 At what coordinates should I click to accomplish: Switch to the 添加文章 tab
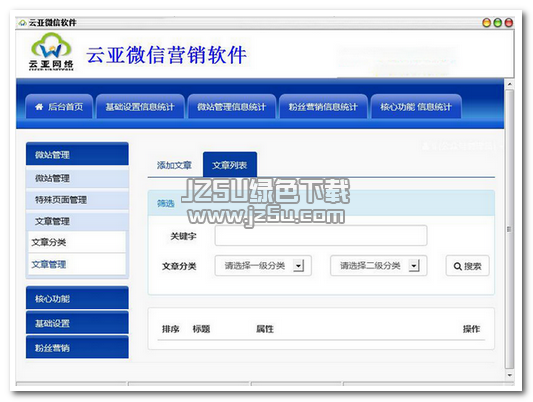point(174,165)
